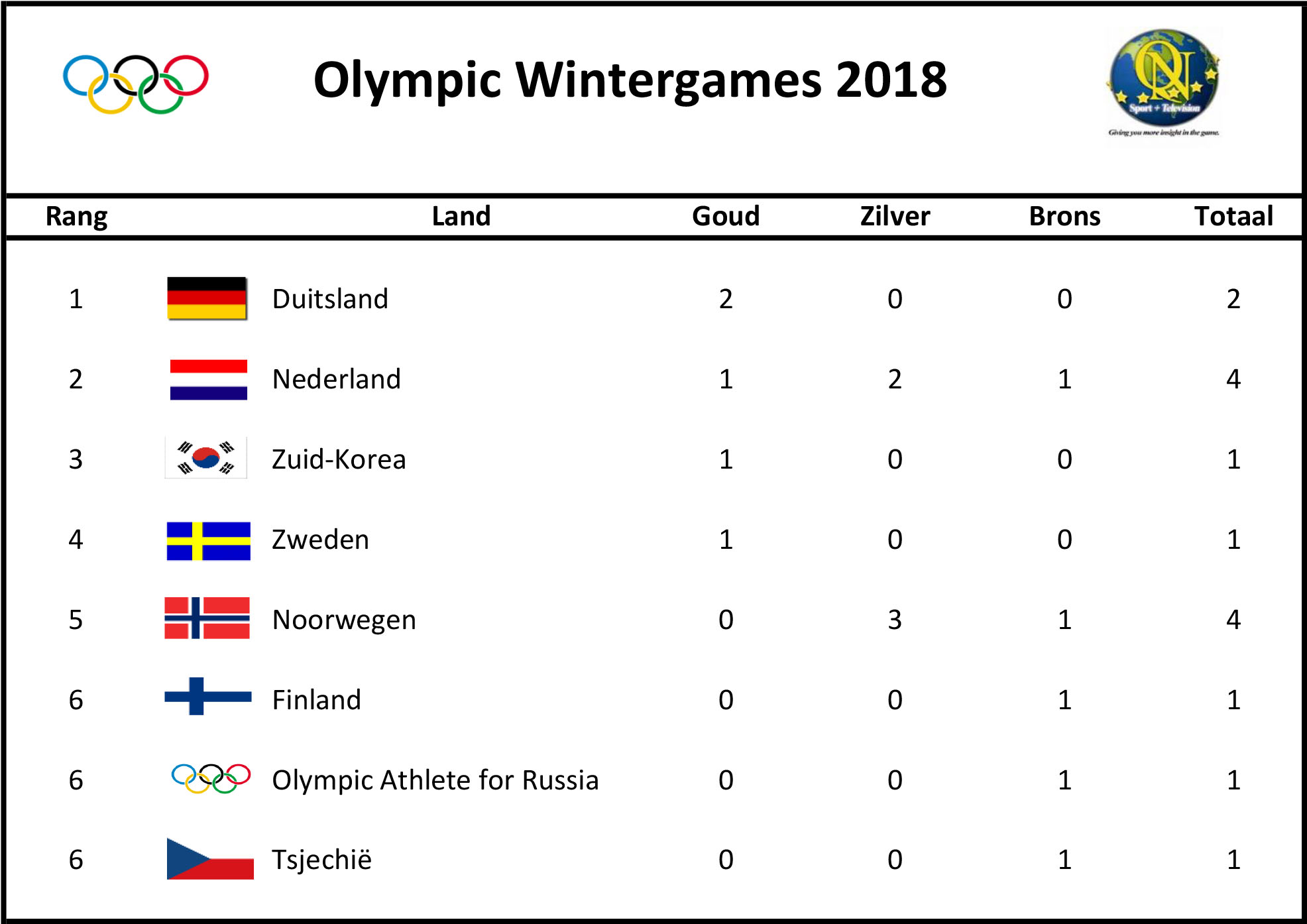Viewport: 1307px width, 924px height.
Task: Click the Olympic Wintergames 2018 title
Action: [630, 81]
